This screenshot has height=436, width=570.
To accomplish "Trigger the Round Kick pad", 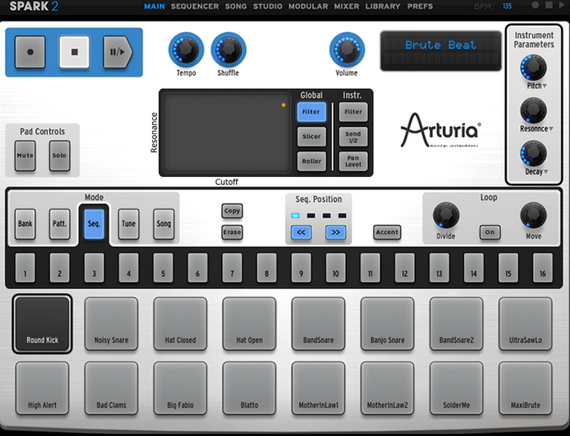I will click(42, 324).
